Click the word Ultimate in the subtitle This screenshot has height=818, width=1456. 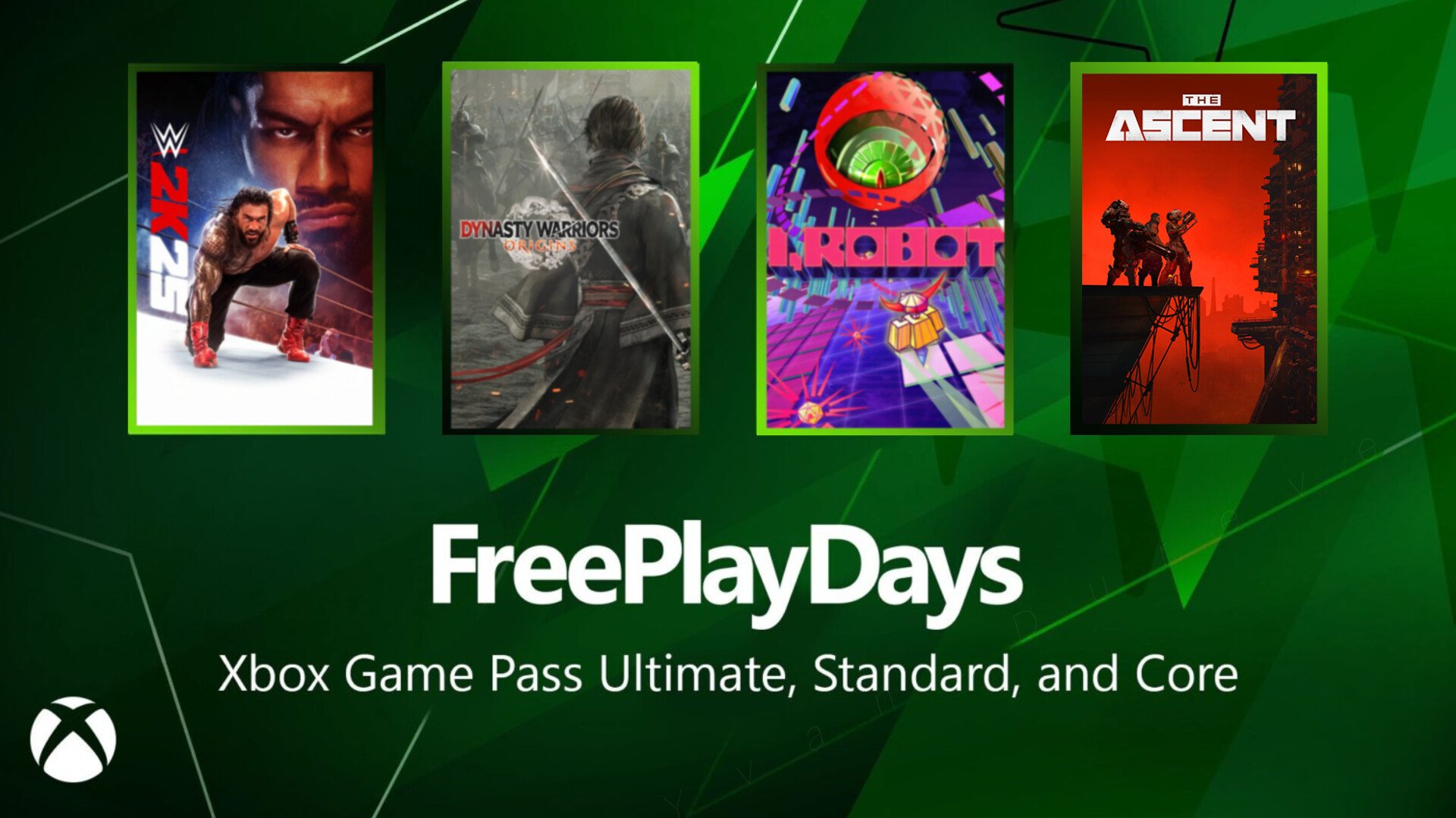(x=697, y=673)
